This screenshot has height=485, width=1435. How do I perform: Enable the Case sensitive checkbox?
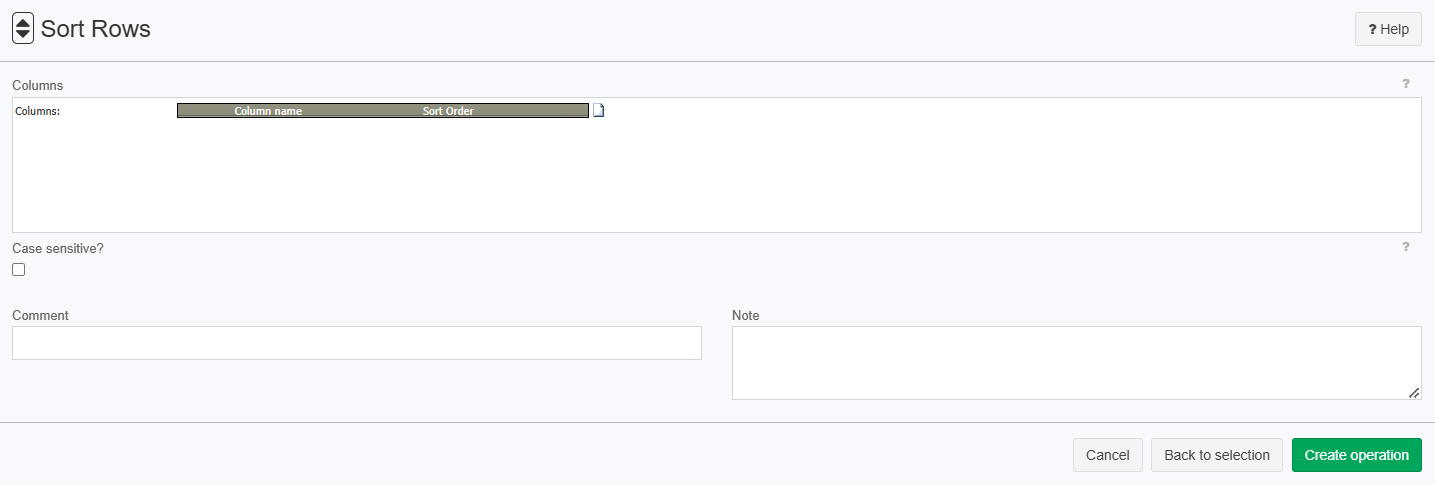[19, 270]
